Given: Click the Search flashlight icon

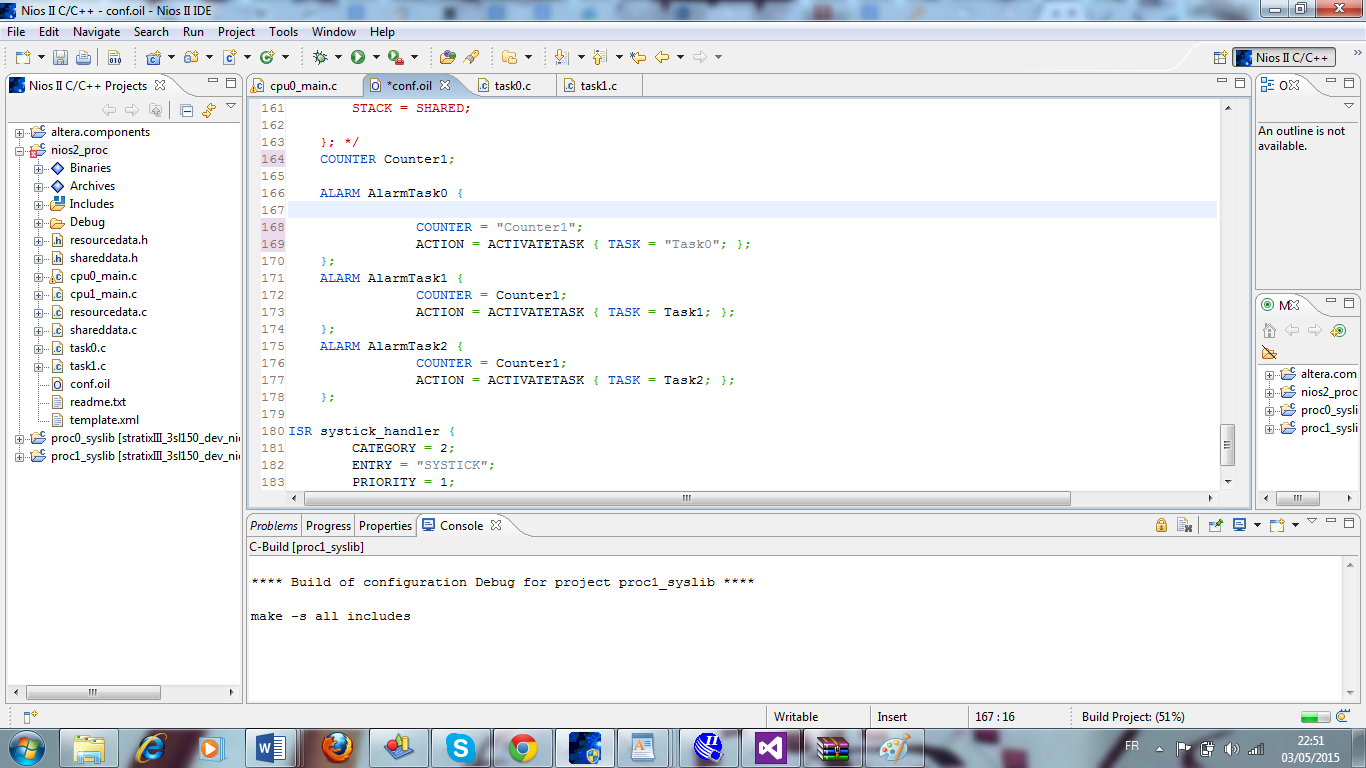Looking at the screenshot, I should (x=471, y=57).
